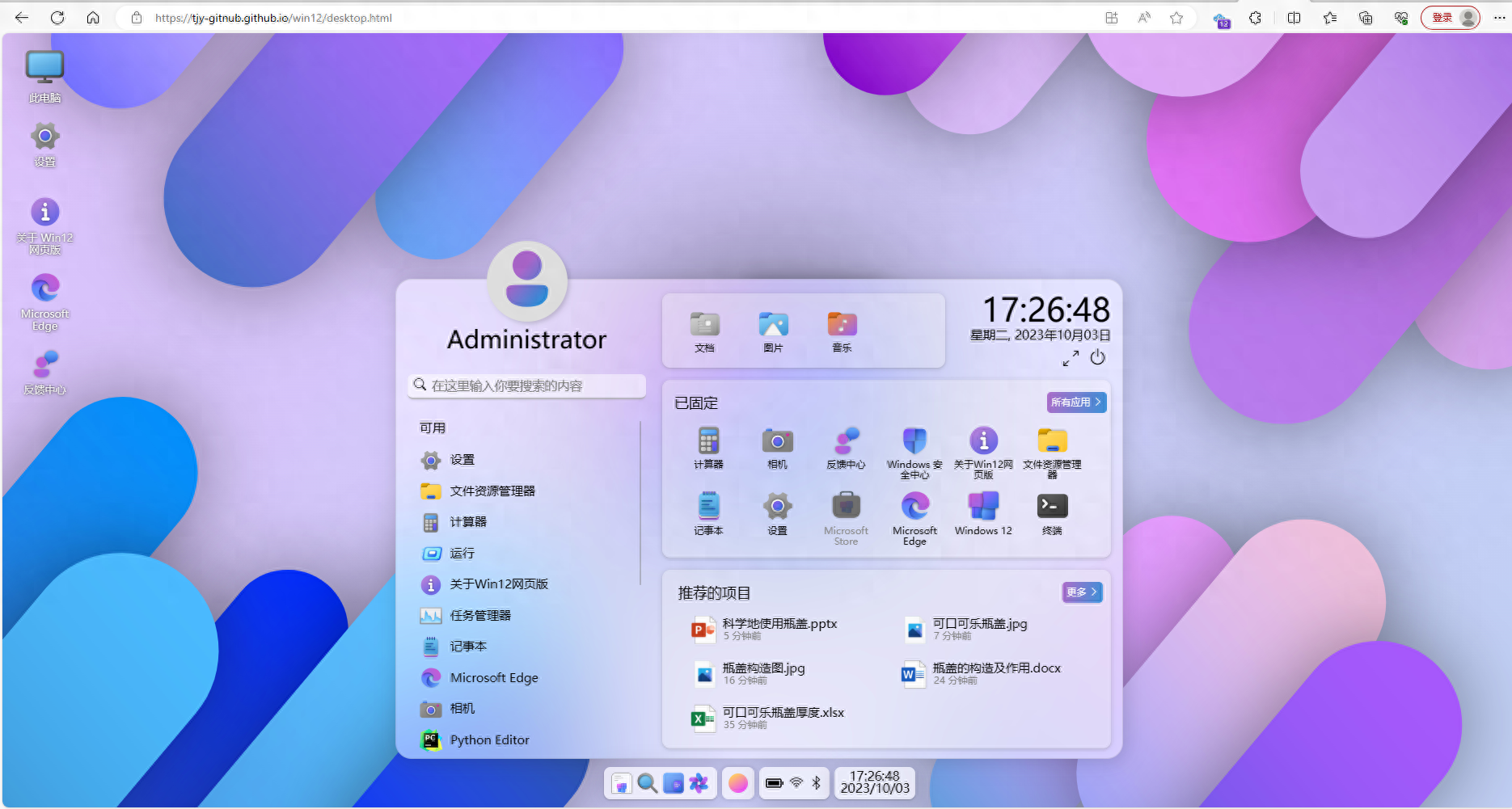Image resolution: width=1512 pixels, height=809 pixels.
Task: Open taskbar search magnifier icon
Action: coord(647,783)
